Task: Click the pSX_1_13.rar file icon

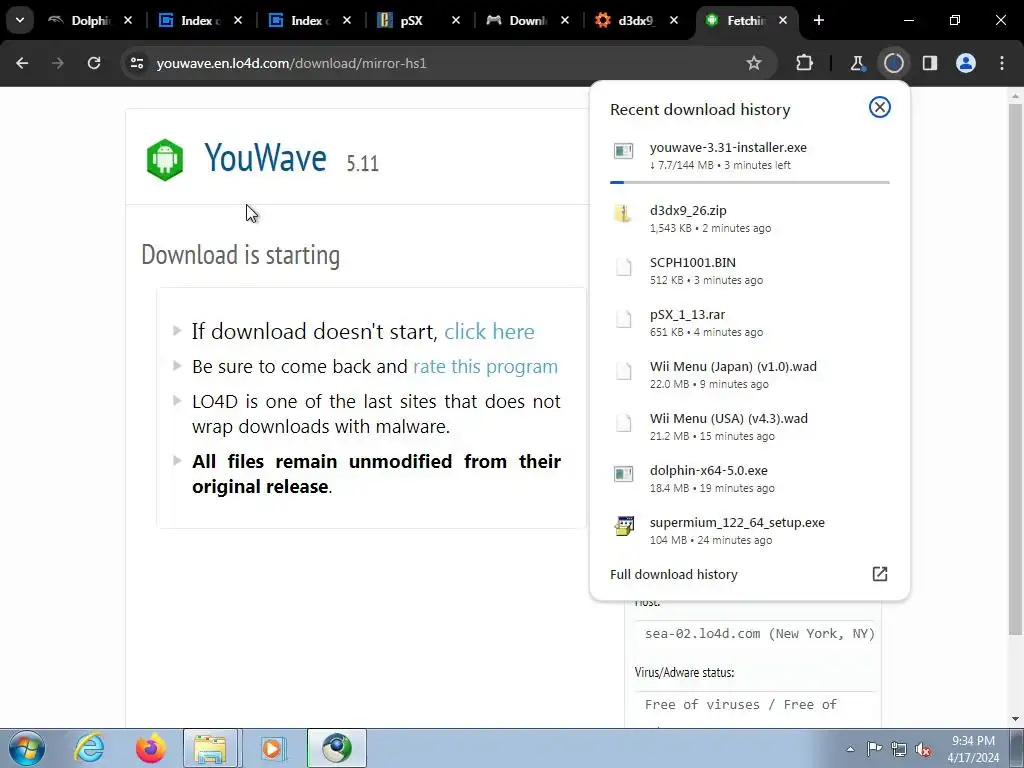Action: coord(624,319)
